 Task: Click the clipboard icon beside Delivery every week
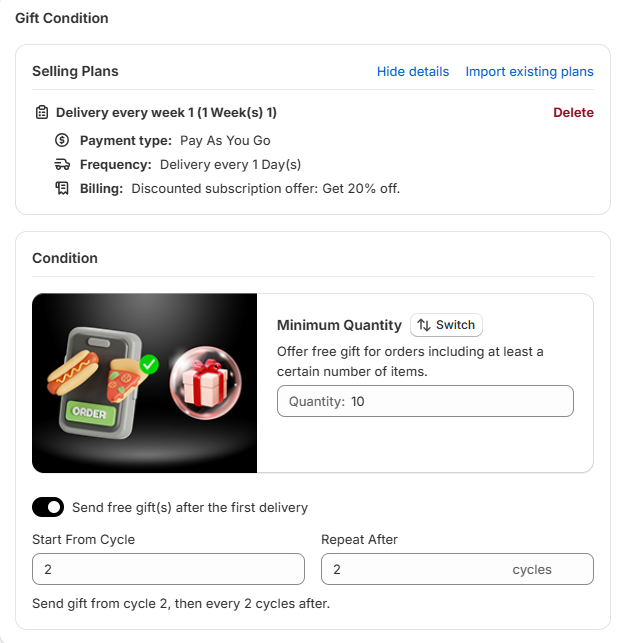point(41,112)
